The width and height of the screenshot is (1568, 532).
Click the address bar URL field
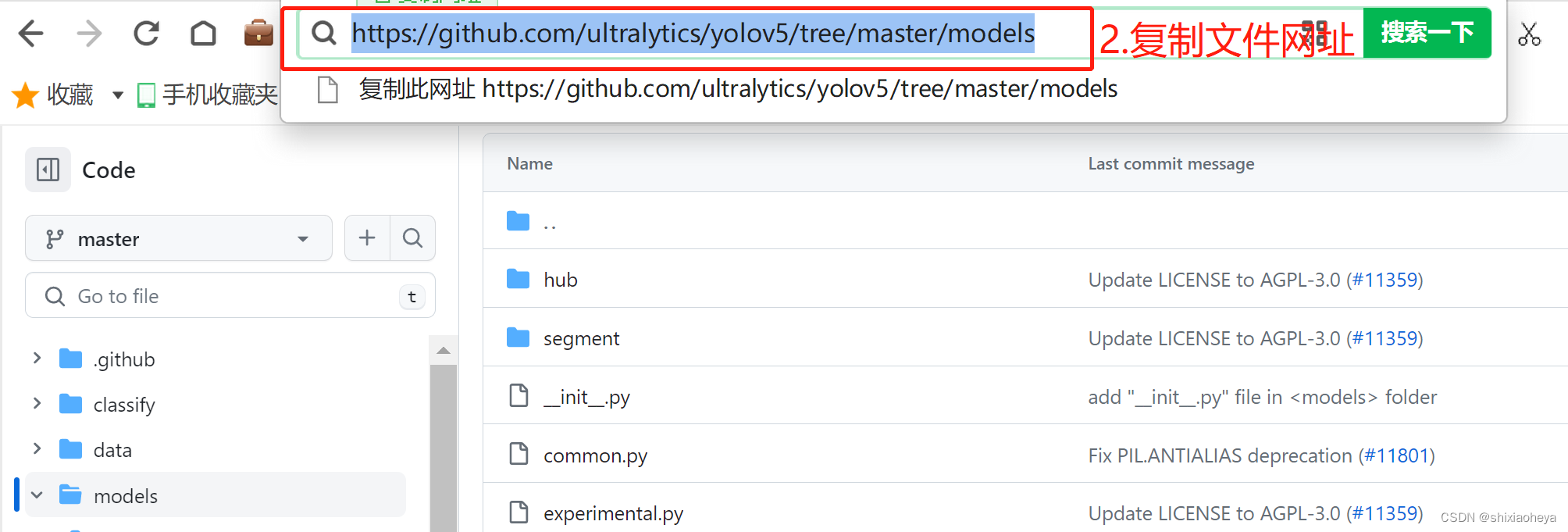pyautogui.click(x=693, y=34)
